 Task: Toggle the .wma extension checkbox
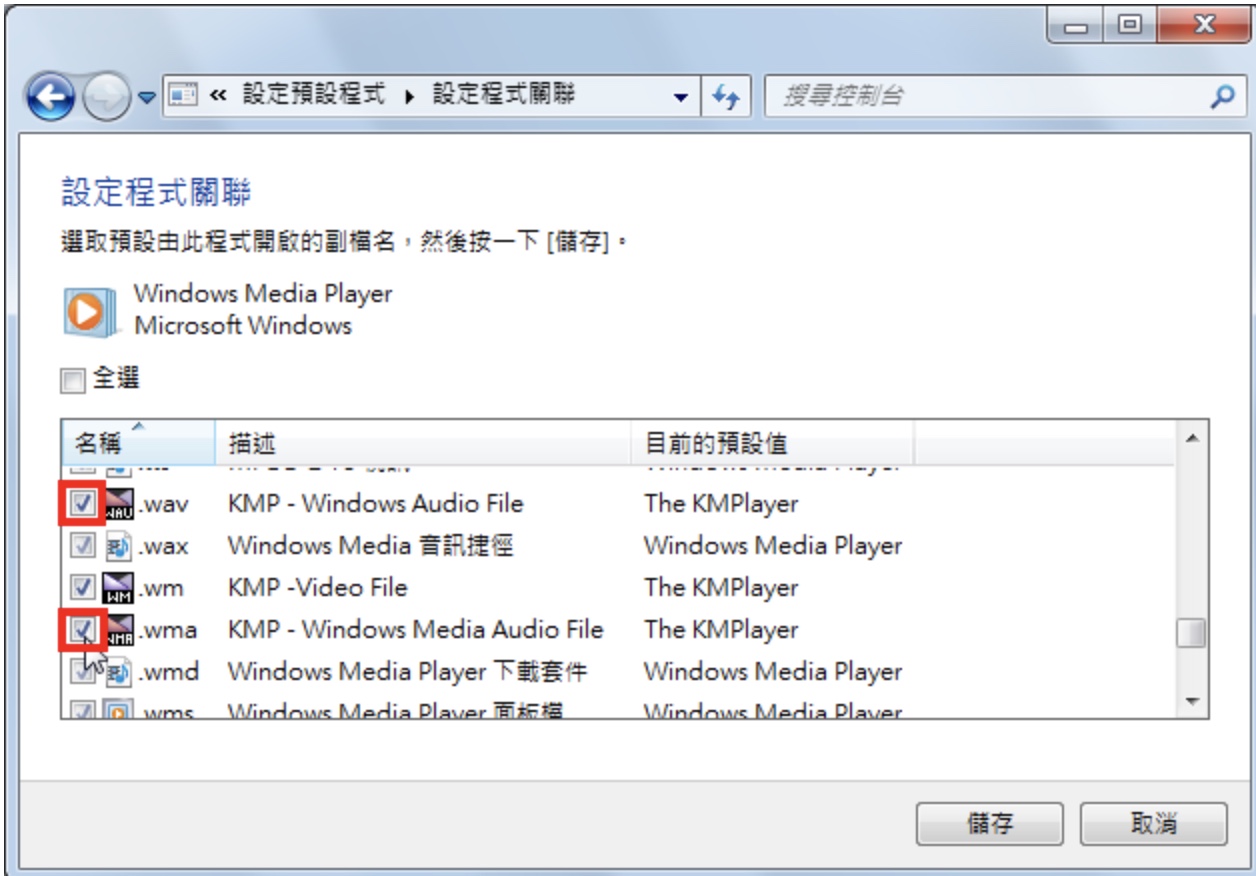coord(84,630)
